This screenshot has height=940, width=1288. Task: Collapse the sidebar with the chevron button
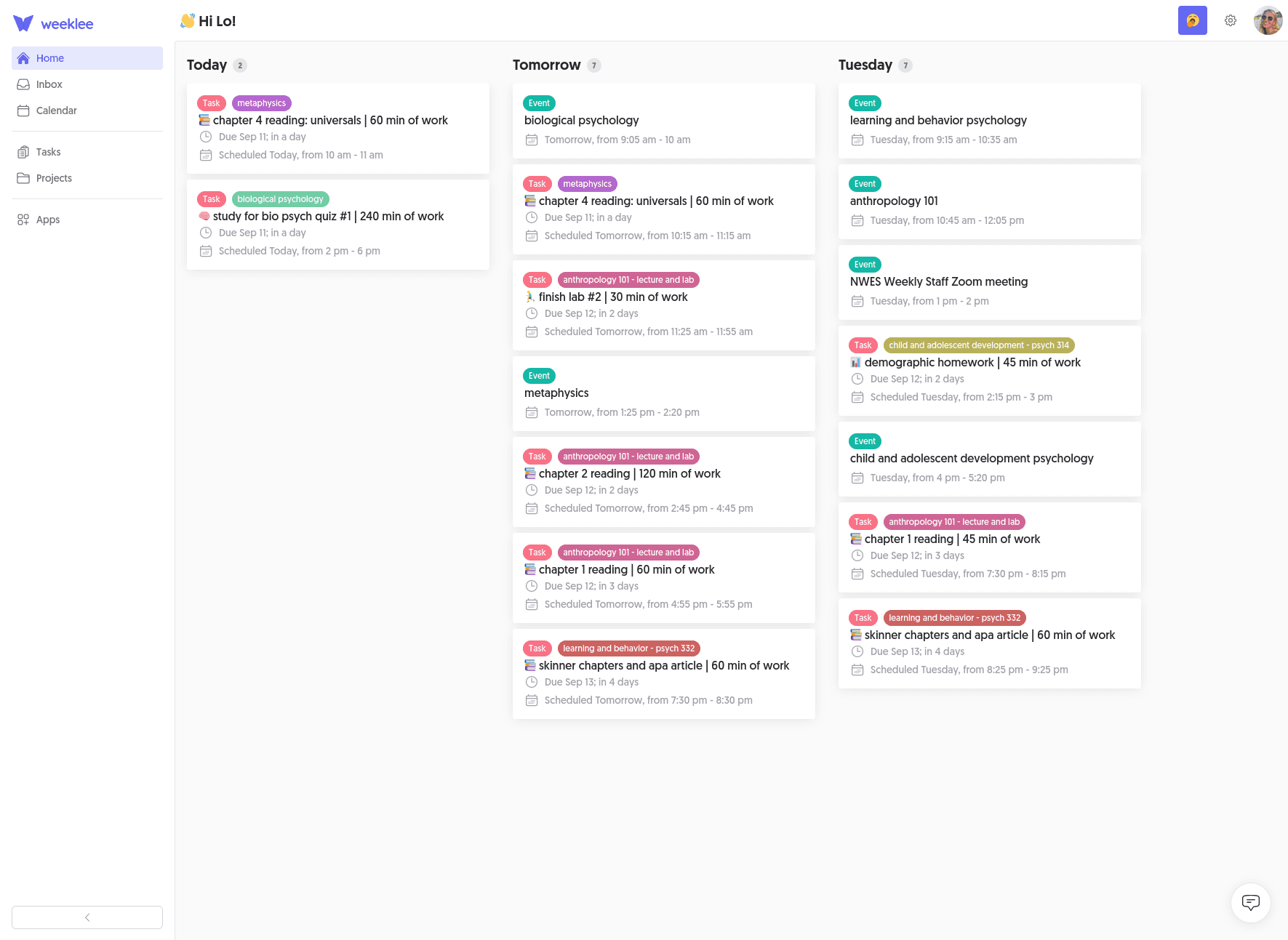[x=87, y=917]
